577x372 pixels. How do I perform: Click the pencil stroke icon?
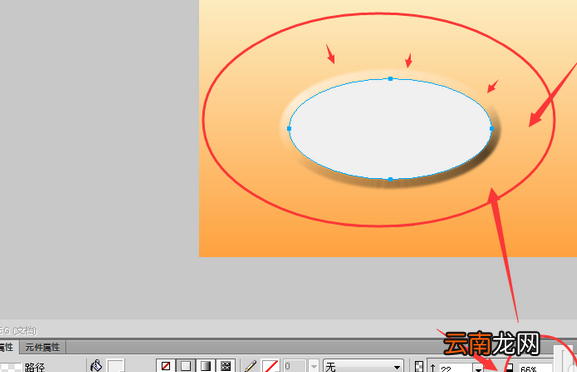250,366
